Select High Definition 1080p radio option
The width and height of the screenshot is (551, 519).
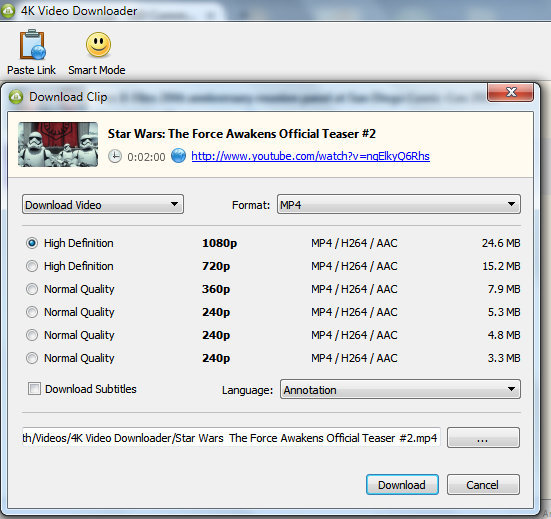(x=32, y=243)
